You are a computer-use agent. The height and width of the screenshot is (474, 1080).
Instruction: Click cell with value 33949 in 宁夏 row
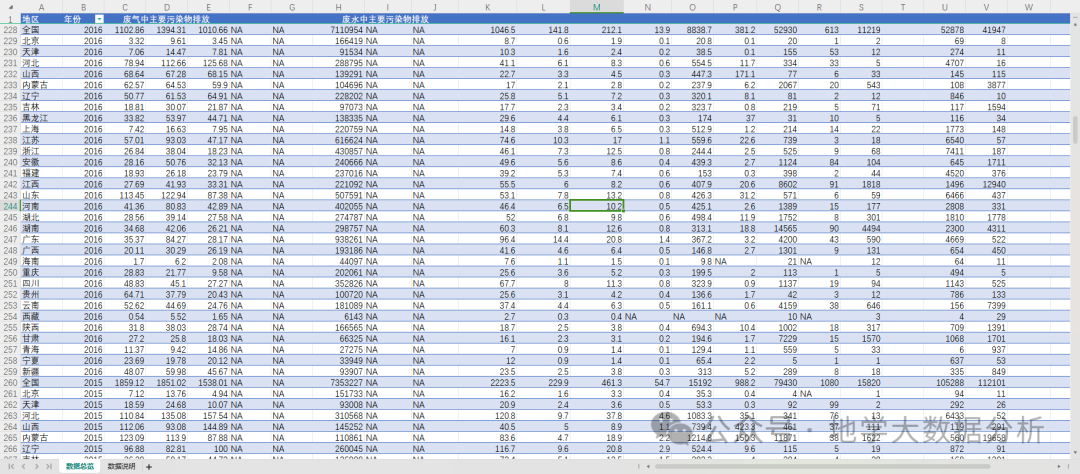[339, 360]
